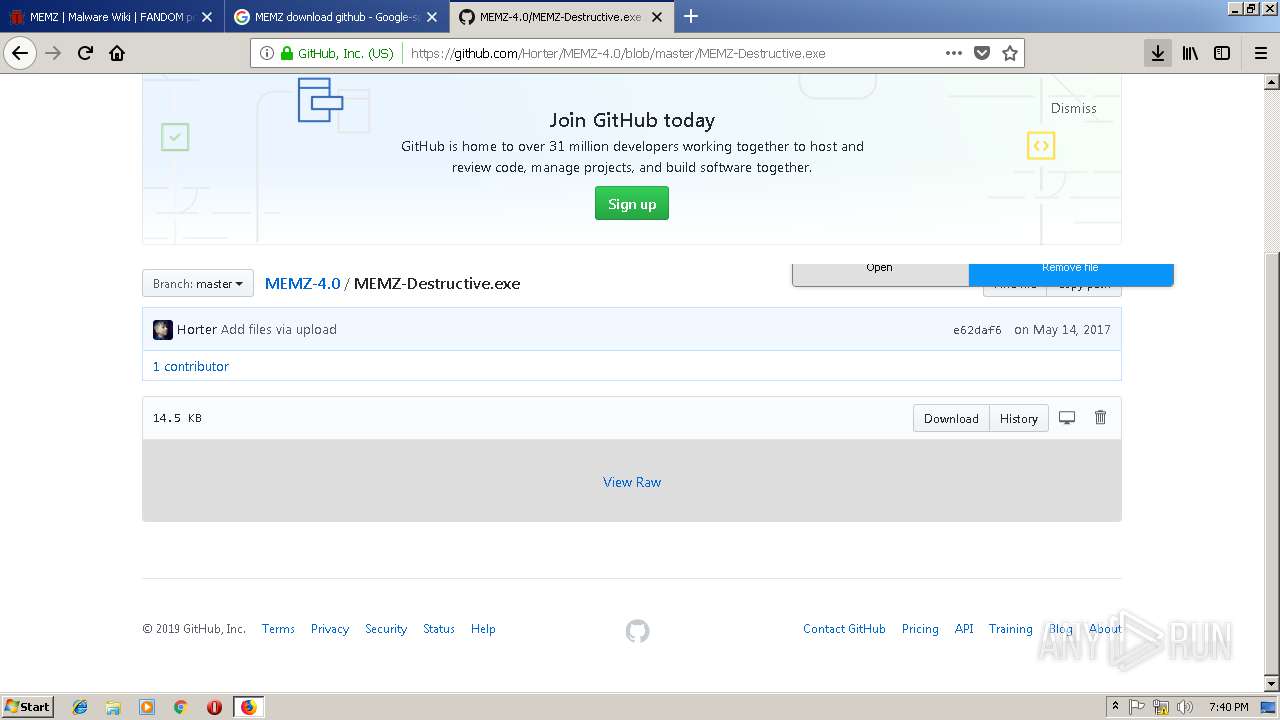Image resolution: width=1280 pixels, height=720 pixels.
Task: Open the Help footer link
Action: (x=483, y=629)
